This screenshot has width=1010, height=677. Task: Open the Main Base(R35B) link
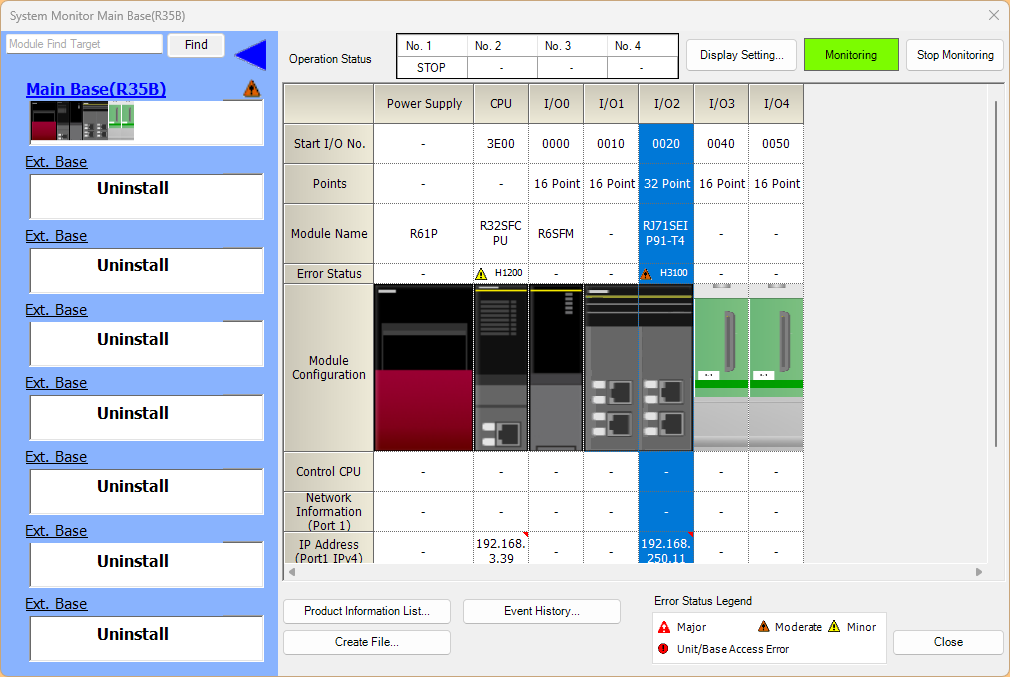pyautogui.click(x=96, y=89)
